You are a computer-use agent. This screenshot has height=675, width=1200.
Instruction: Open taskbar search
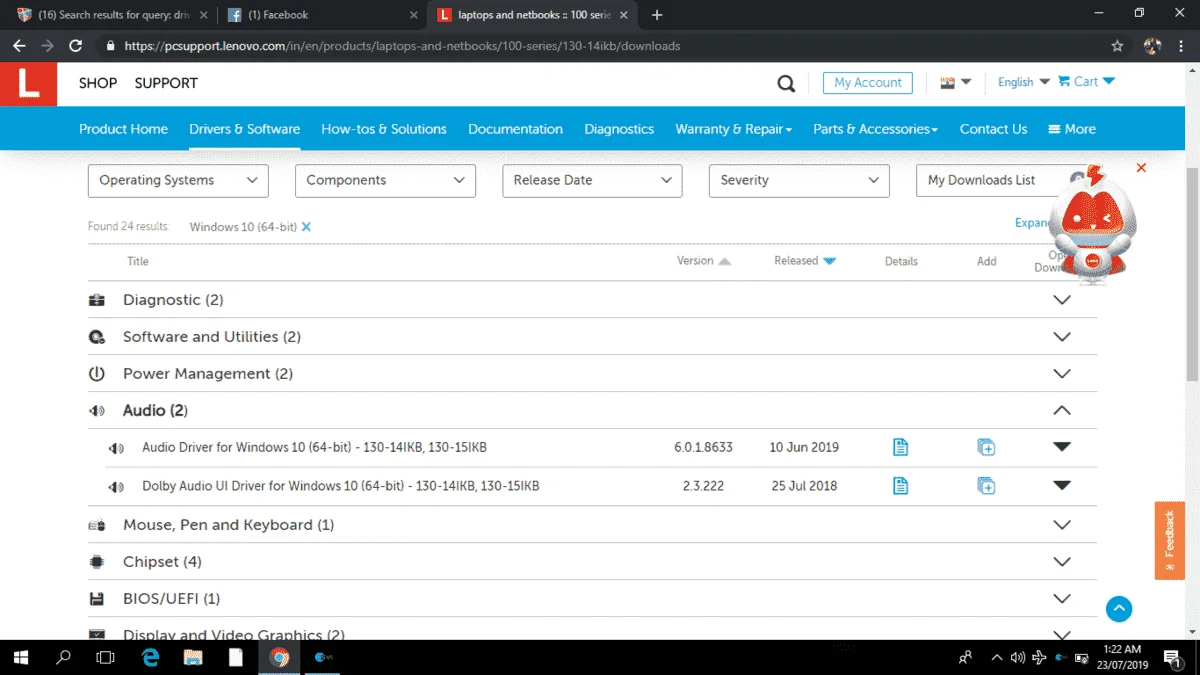[63, 657]
